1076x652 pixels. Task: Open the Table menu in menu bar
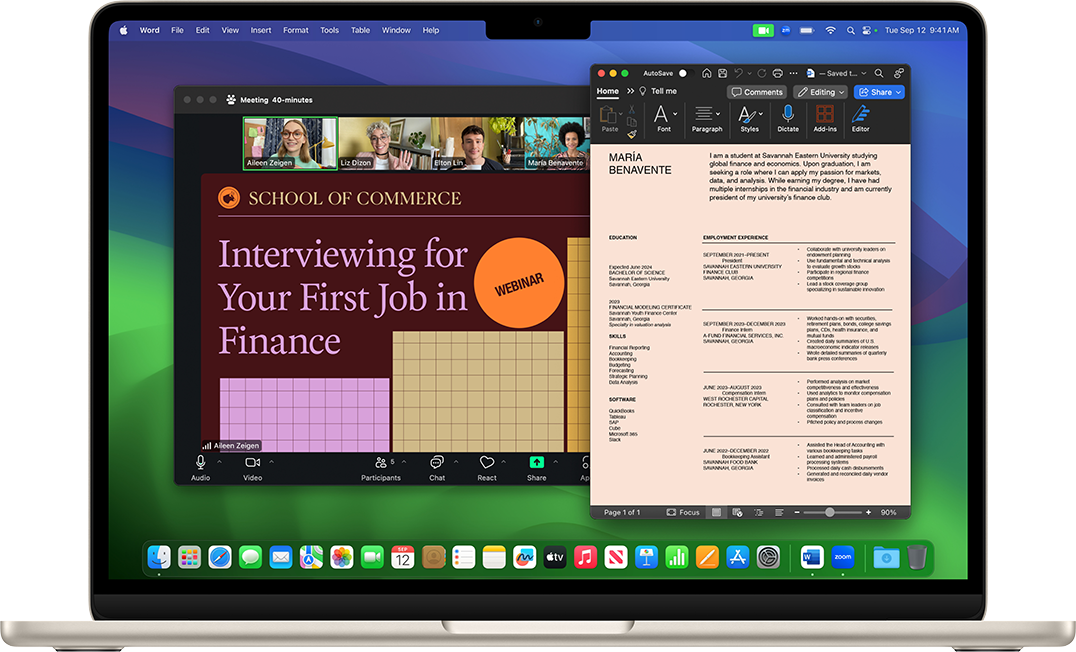click(360, 30)
